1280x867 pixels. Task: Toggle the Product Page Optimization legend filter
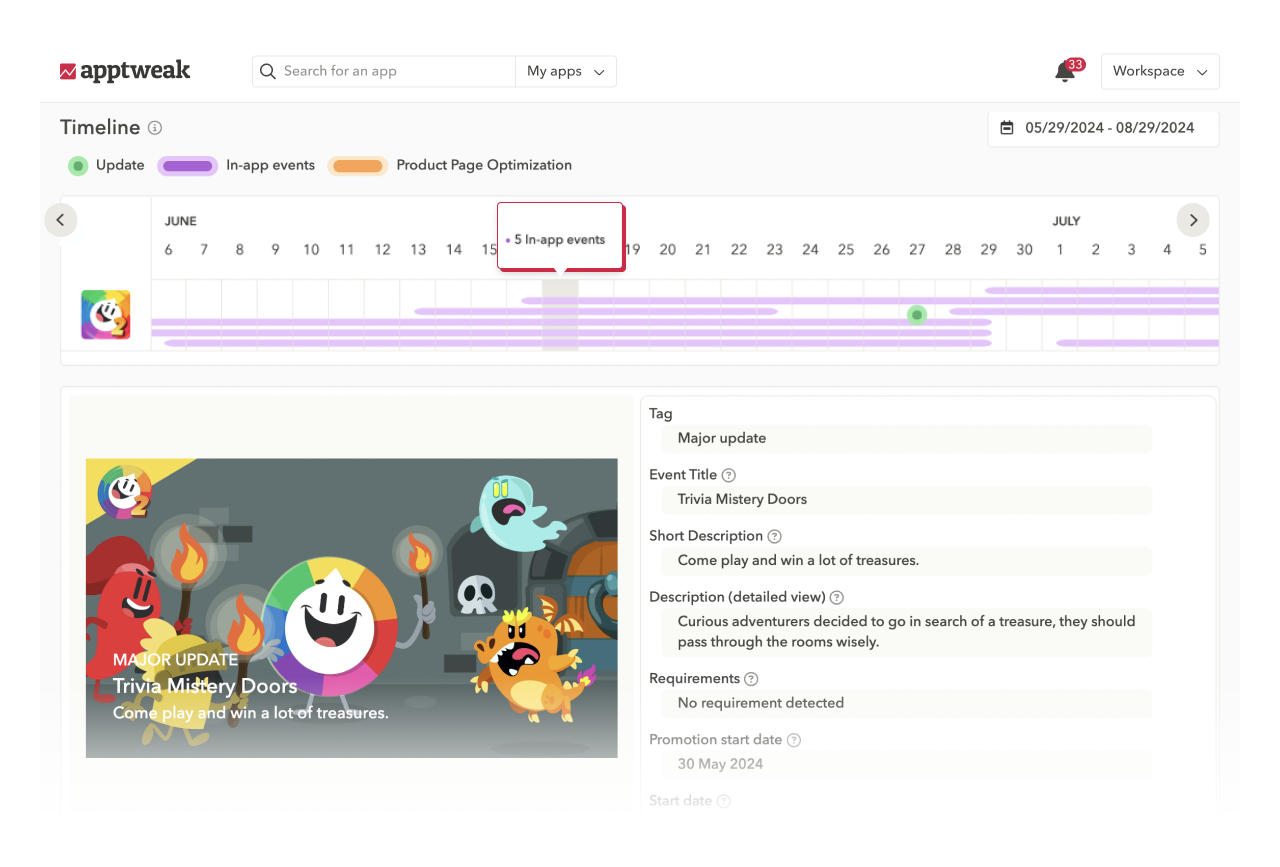450,165
